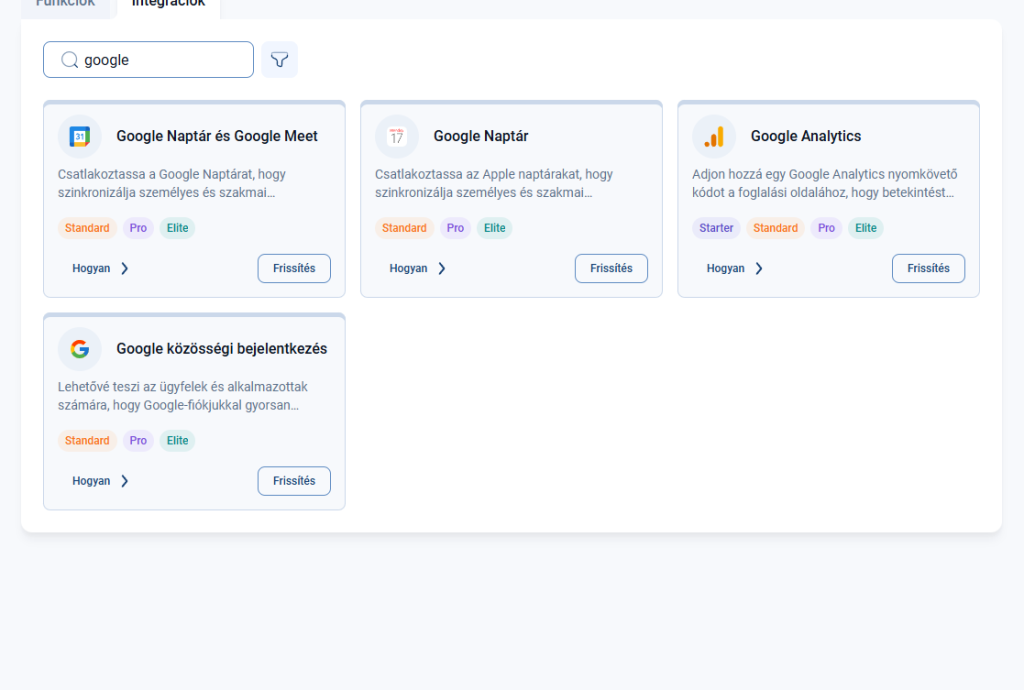Expand Hogyan chevron on Google közösségi bejelentkezés
The image size is (1024, 690).
pyautogui.click(x=125, y=481)
